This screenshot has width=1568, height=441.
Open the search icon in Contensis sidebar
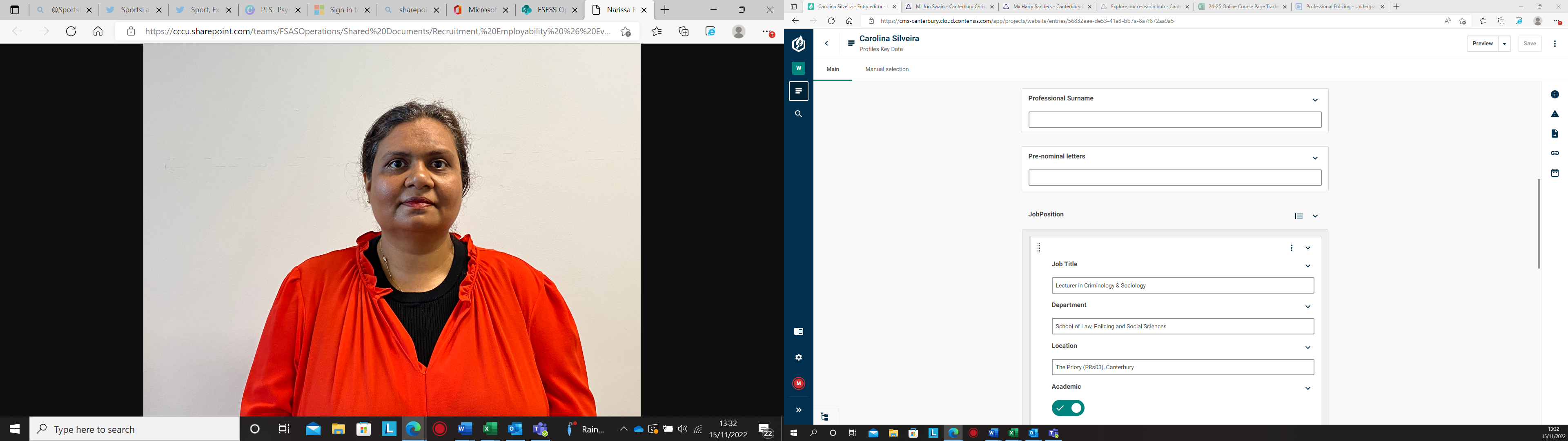pos(798,114)
